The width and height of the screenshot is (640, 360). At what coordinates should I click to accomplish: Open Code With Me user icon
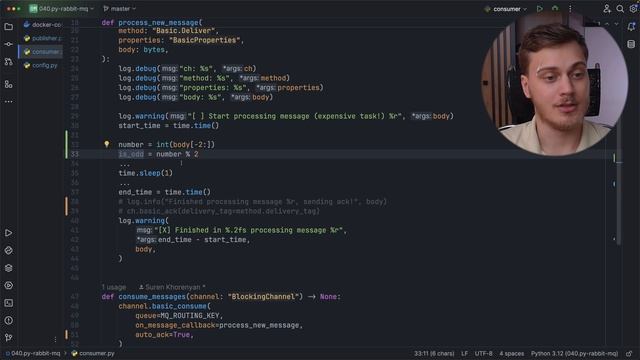[607, 9]
